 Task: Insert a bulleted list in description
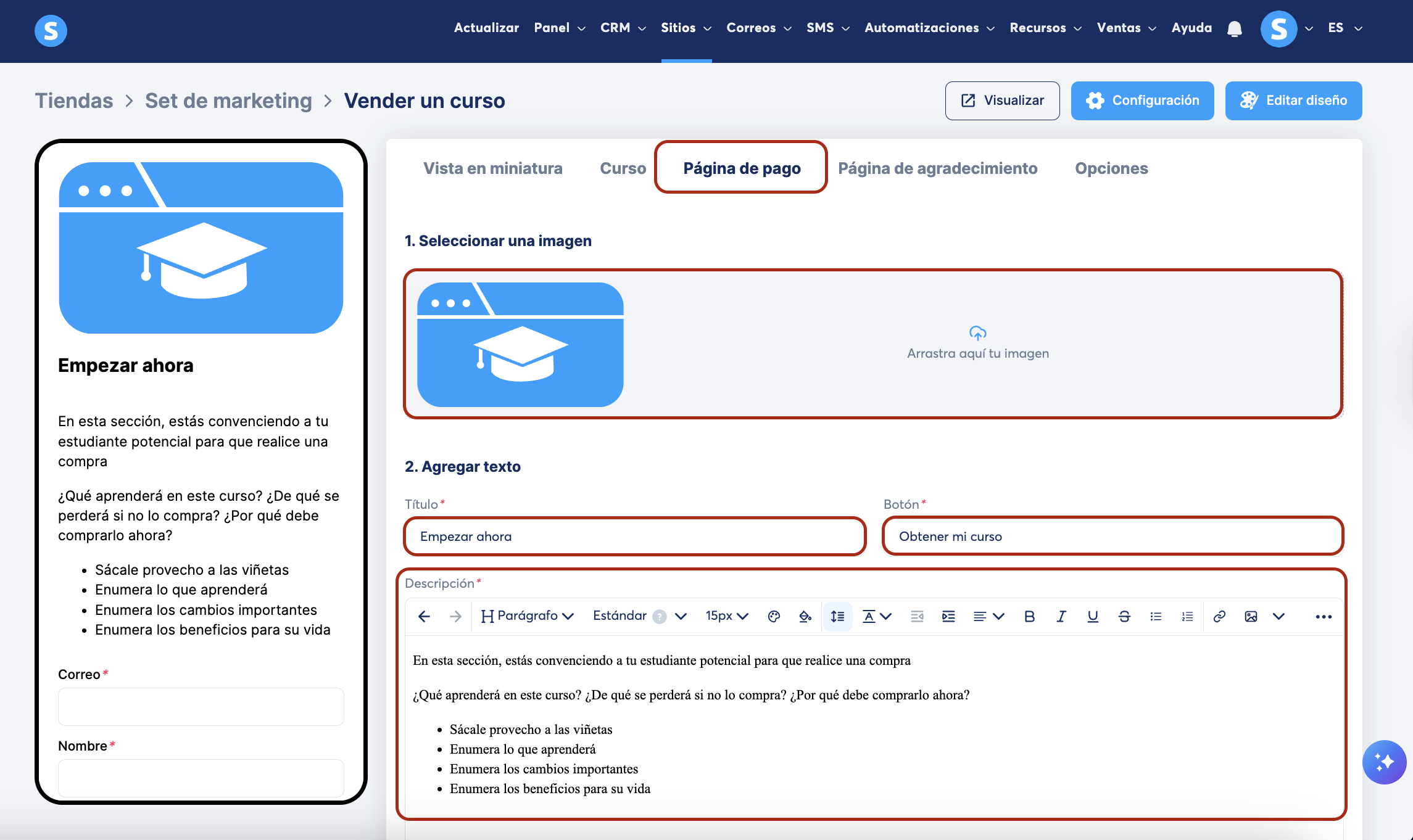[x=1156, y=616]
